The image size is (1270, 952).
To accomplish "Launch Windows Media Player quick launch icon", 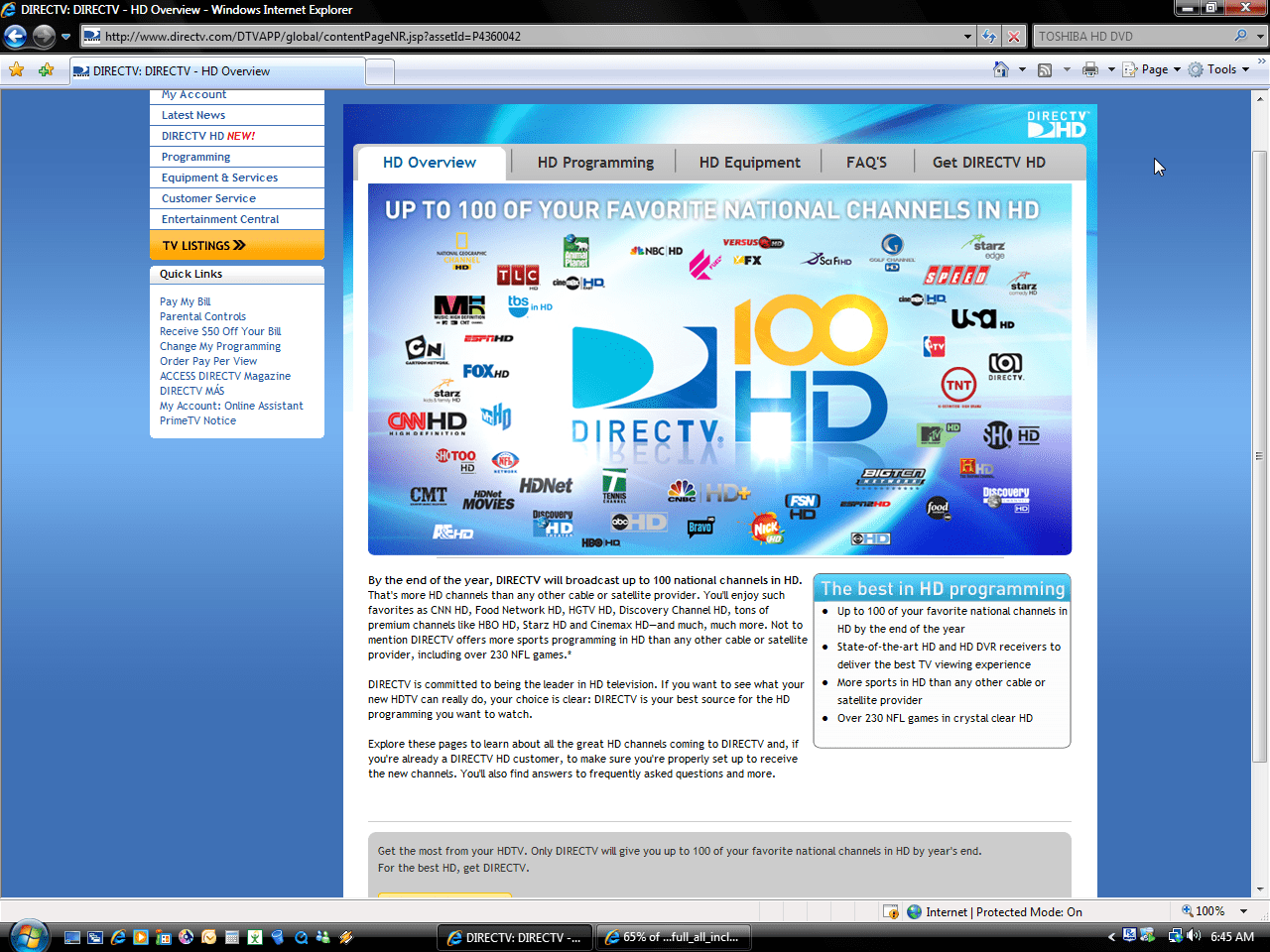I will pyautogui.click(x=141, y=937).
